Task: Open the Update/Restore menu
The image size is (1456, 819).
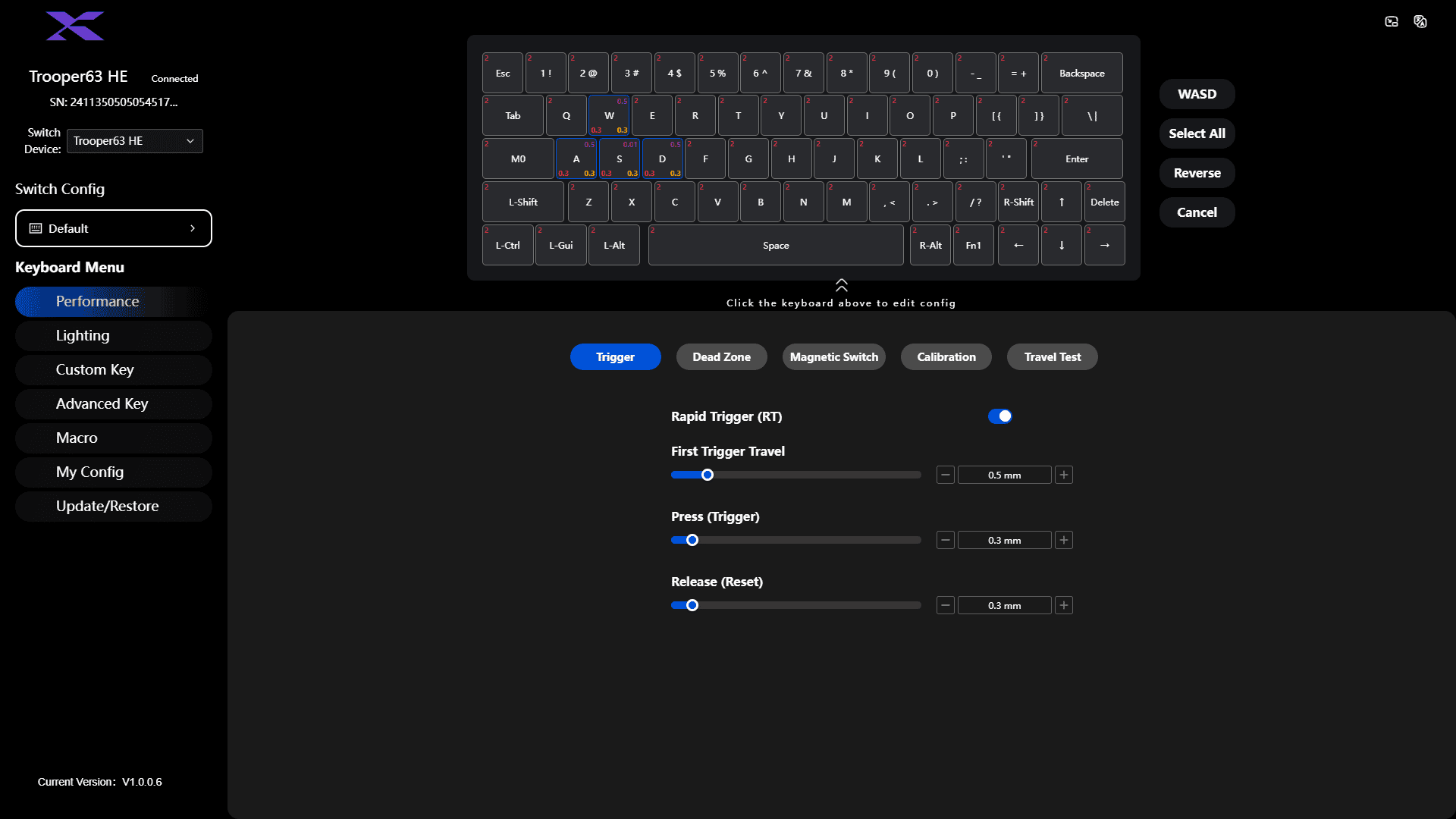Action: 114,507
